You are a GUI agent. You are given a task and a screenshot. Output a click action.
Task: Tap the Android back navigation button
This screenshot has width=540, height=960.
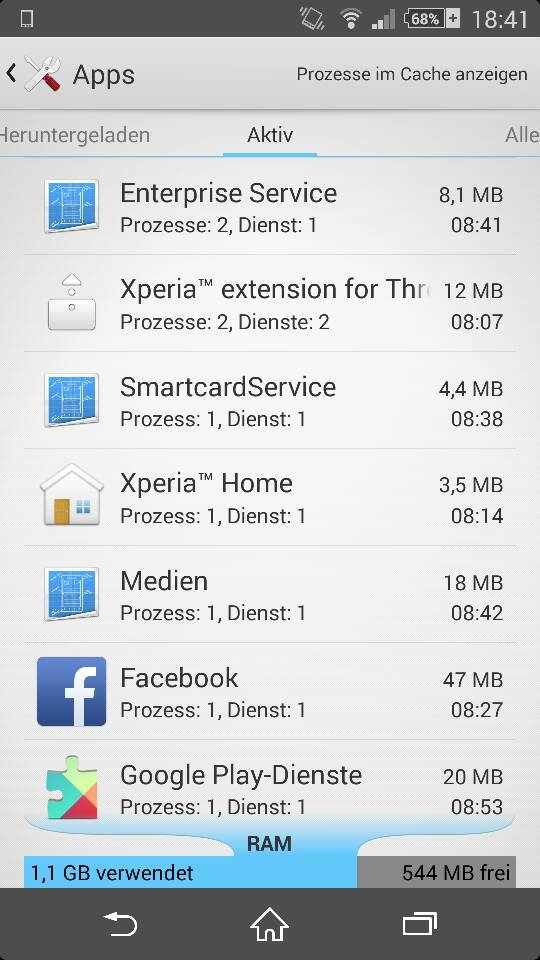tap(120, 924)
